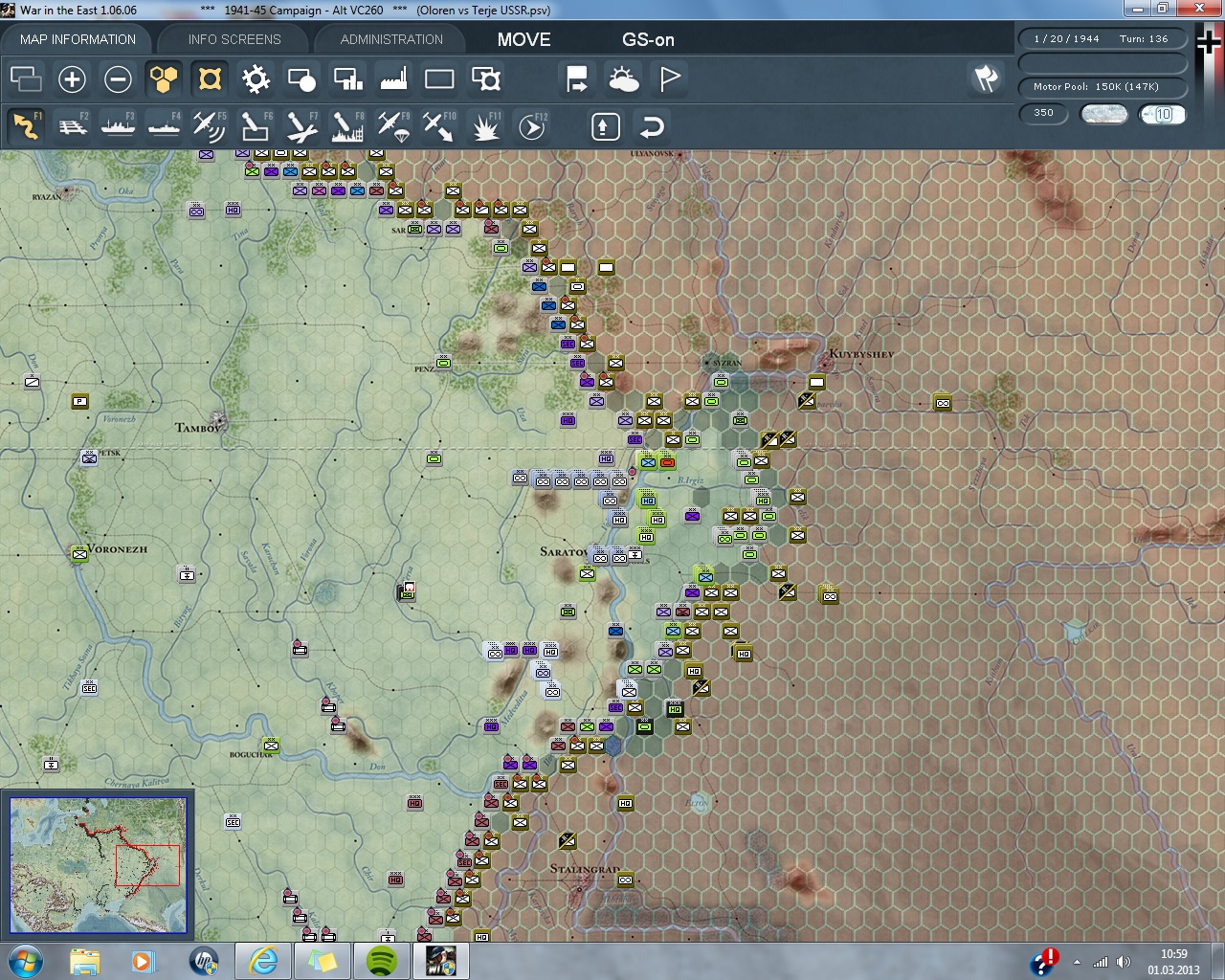This screenshot has height=980, width=1225.
Task: Select the red unit counter near B.Irgiz
Action: [x=667, y=462]
